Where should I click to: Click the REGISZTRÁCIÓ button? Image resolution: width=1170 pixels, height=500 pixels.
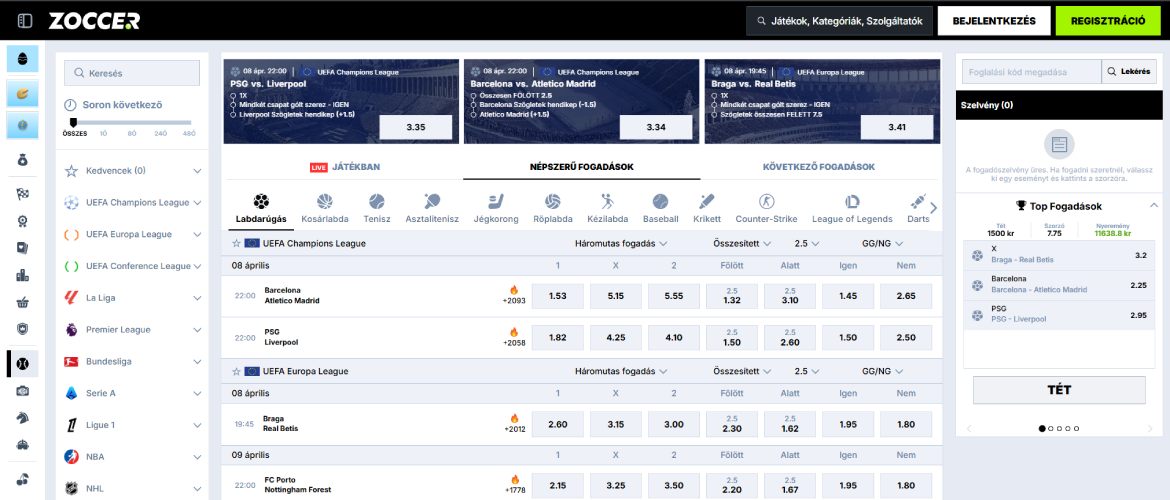1108,21
